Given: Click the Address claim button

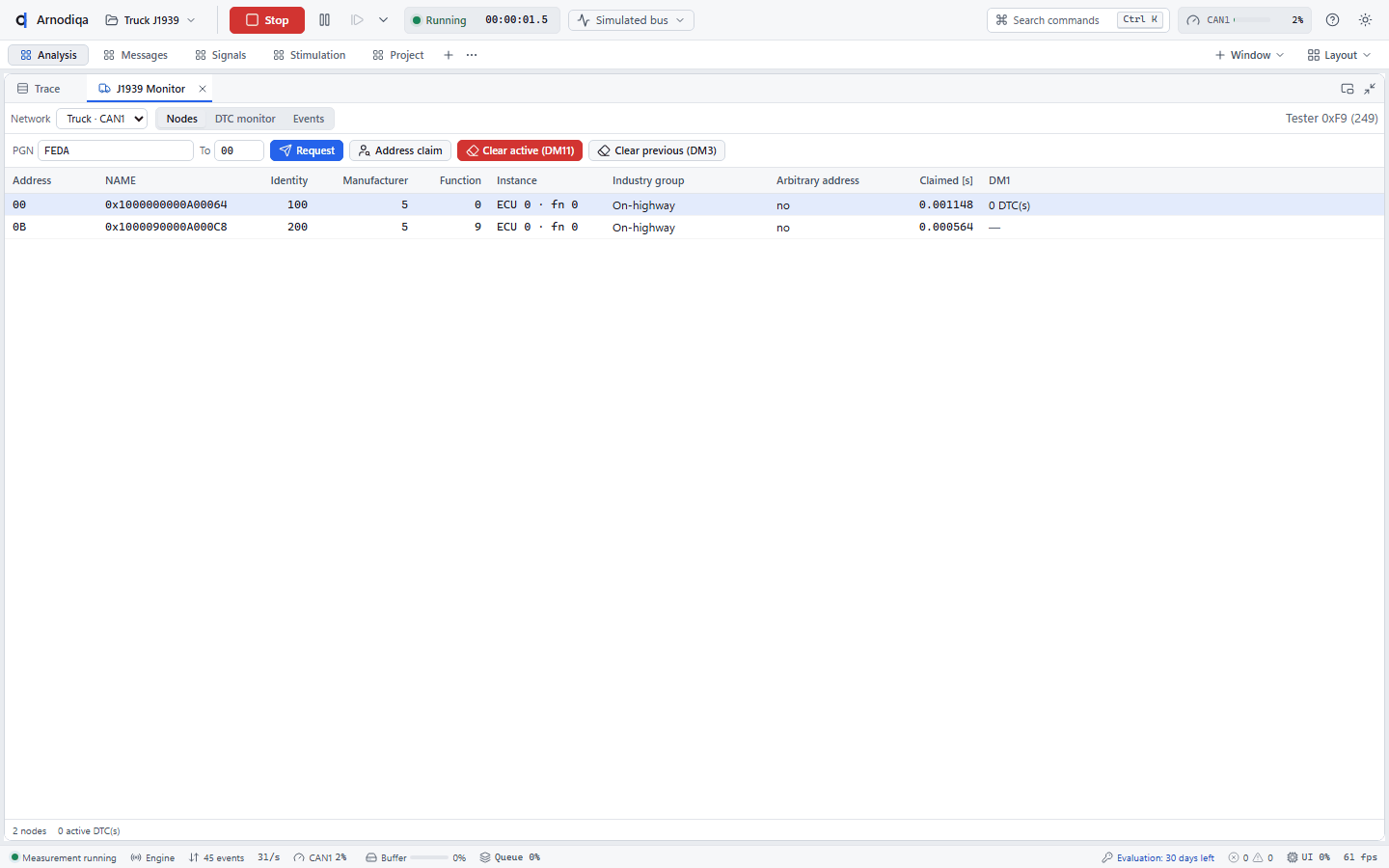Looking at the screenshot, I should pyautogui.click(x=400, y=150).
